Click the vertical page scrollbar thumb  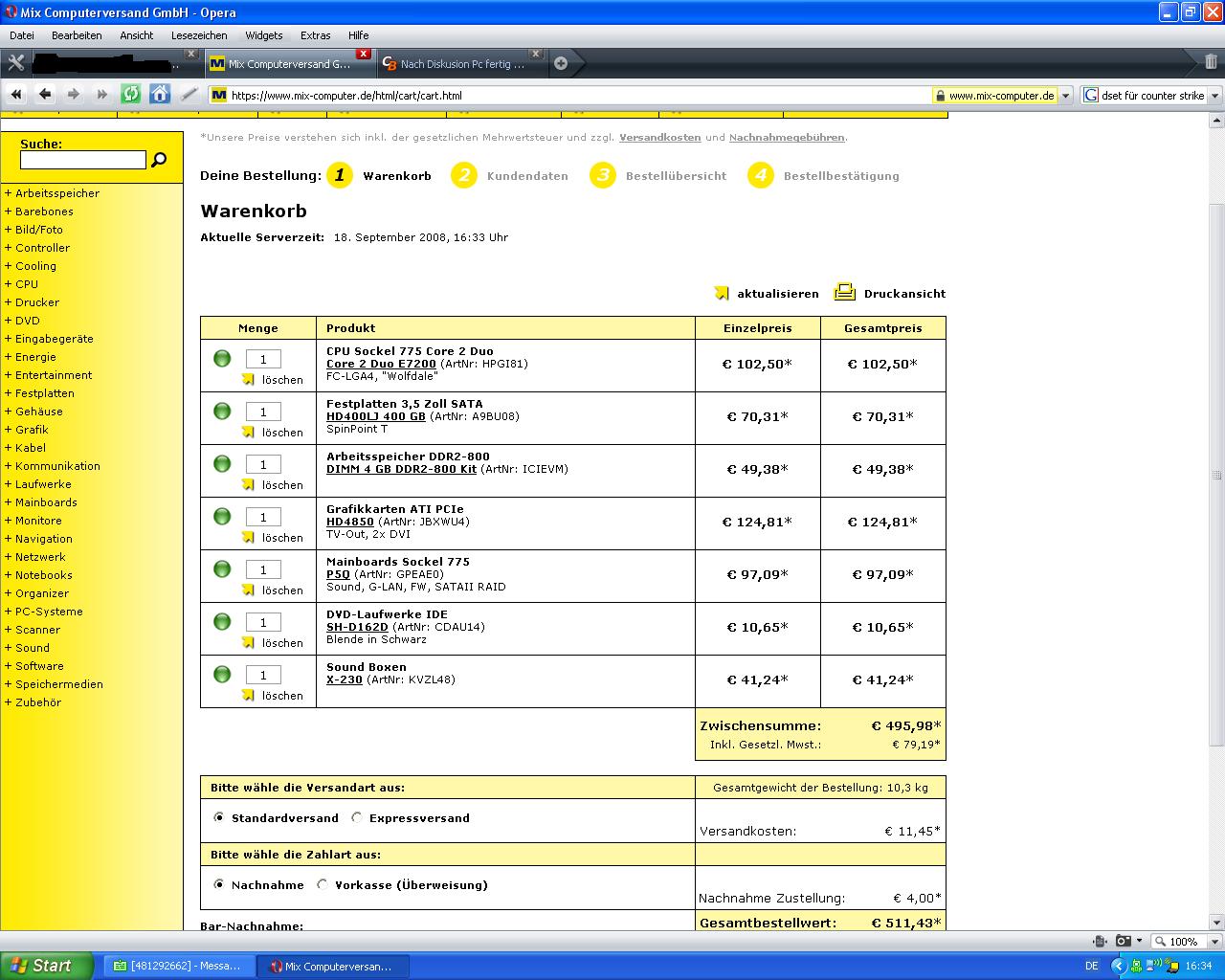coord(1216,476)
